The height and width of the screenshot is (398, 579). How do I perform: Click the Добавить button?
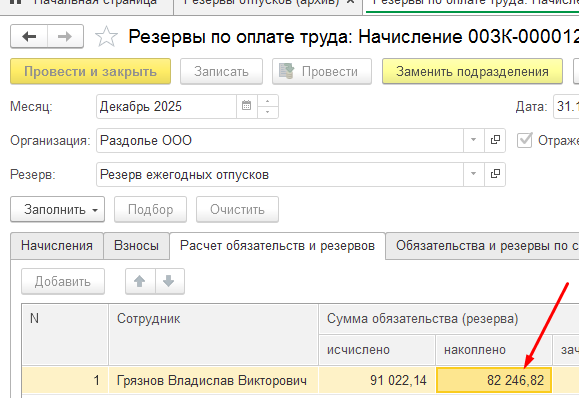pyautogui.click(x=63, y=281)
